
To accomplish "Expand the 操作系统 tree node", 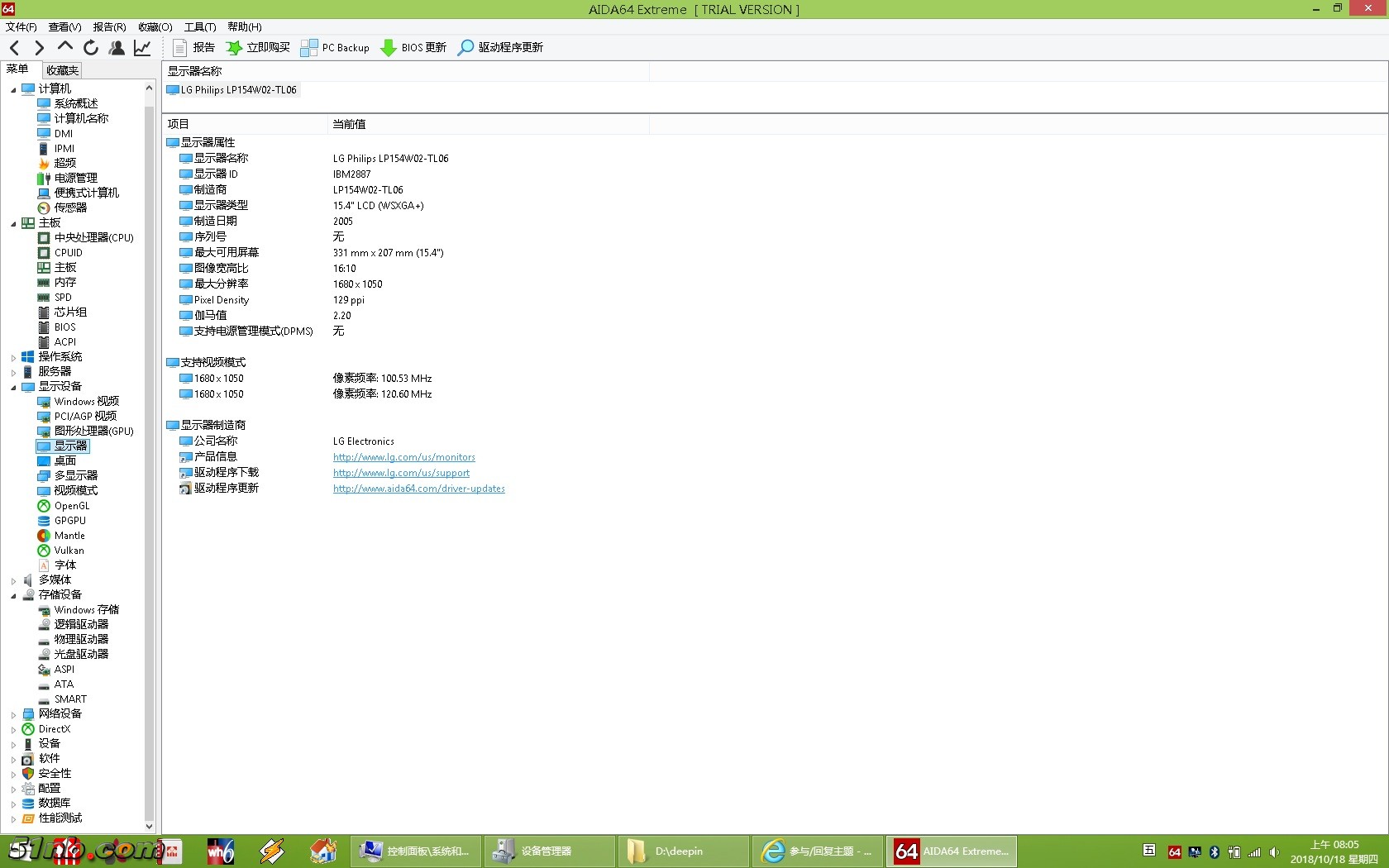I will pos(13,357).
